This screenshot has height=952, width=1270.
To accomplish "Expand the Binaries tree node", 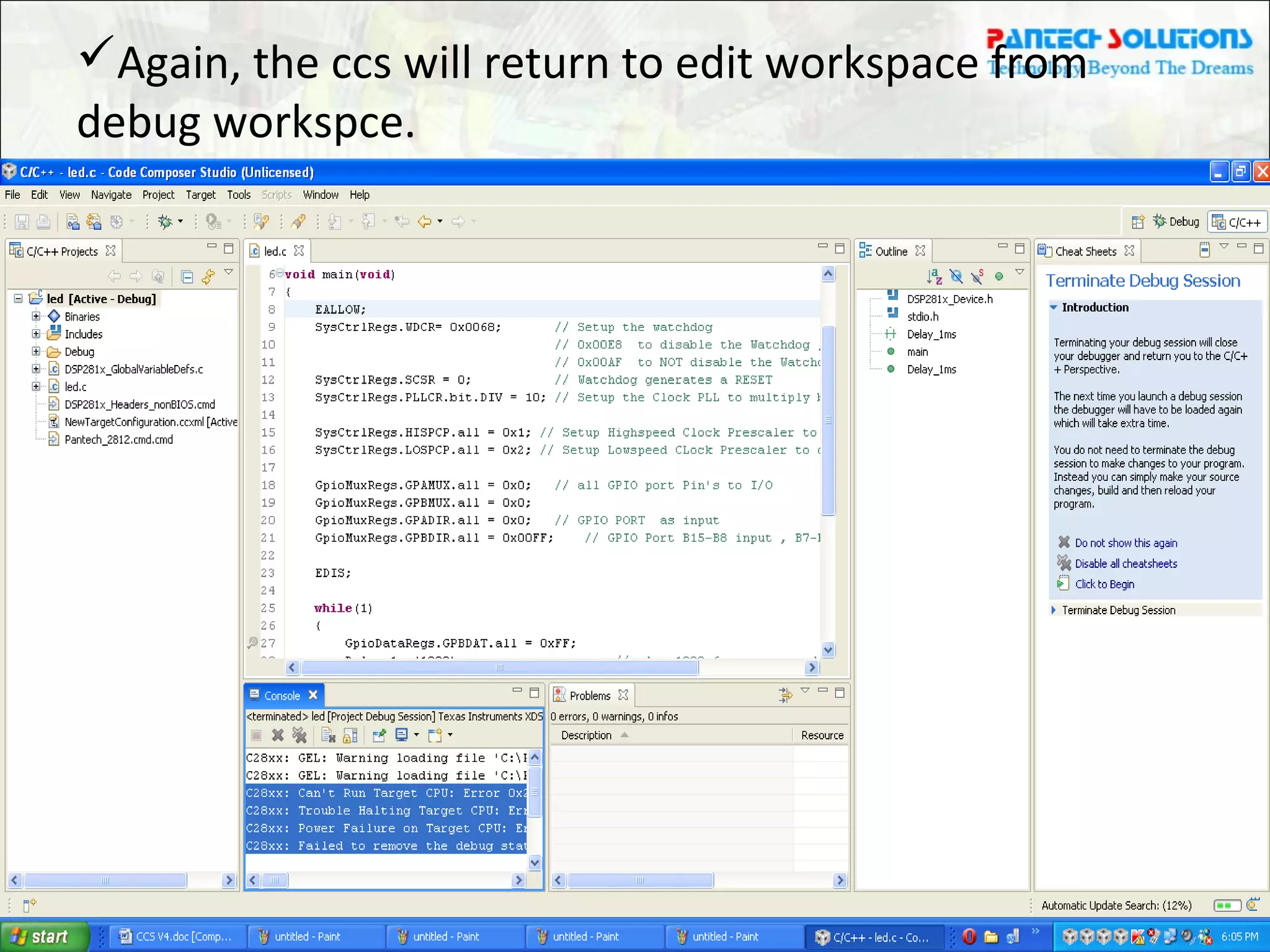I will click(36, 316).
